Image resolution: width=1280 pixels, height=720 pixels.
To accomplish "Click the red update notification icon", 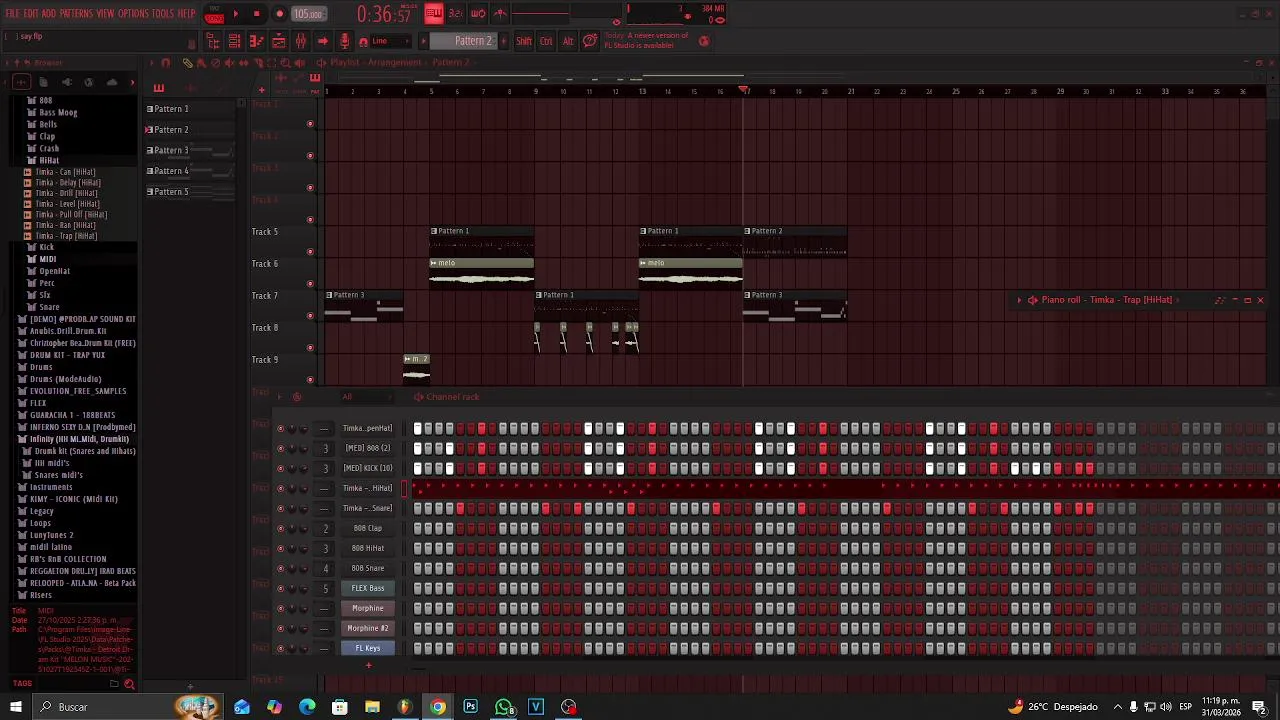I will point(704,41).
